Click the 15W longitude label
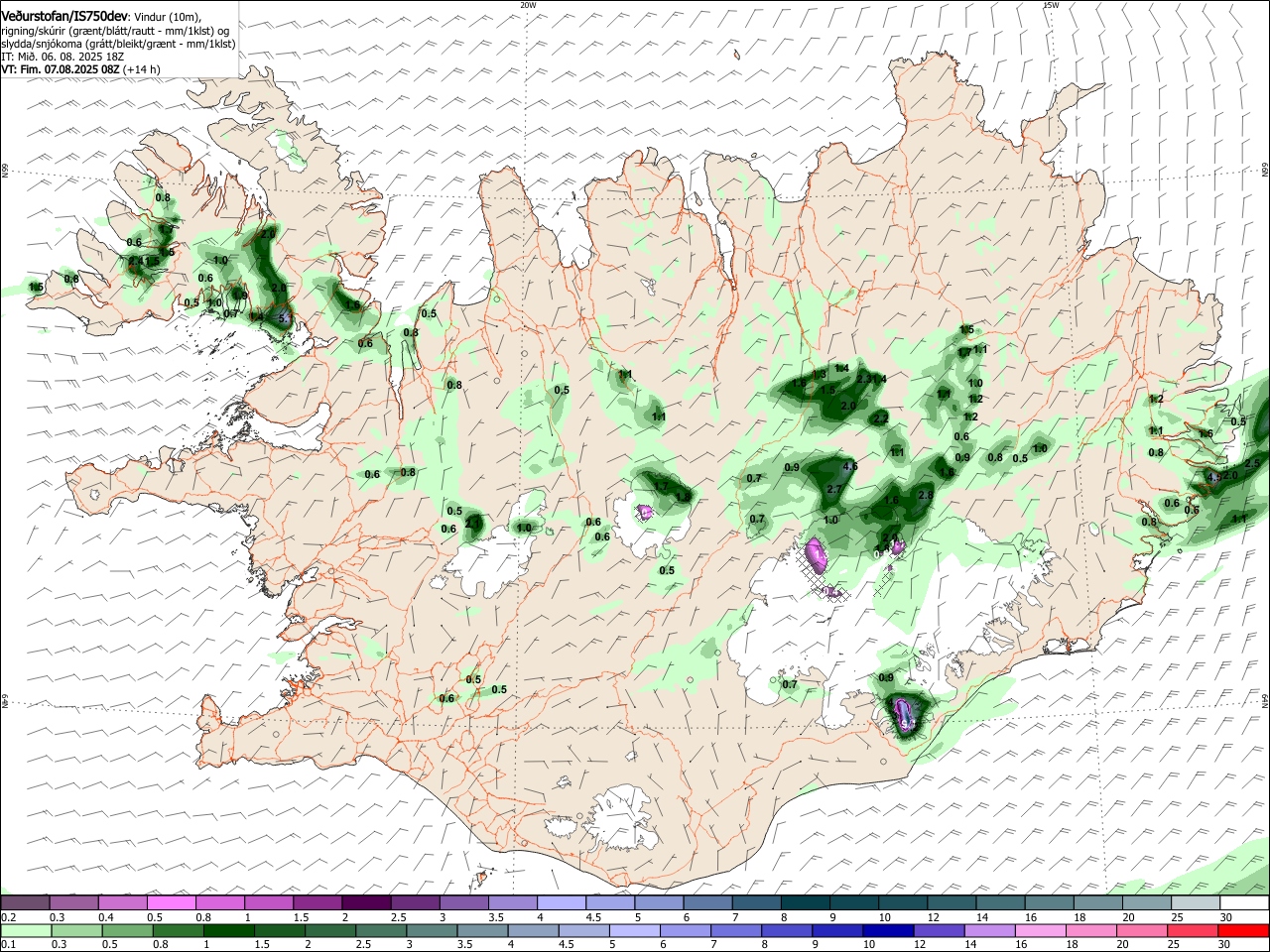This screenshot has height=952, width=1270. tap(1051, 5)
